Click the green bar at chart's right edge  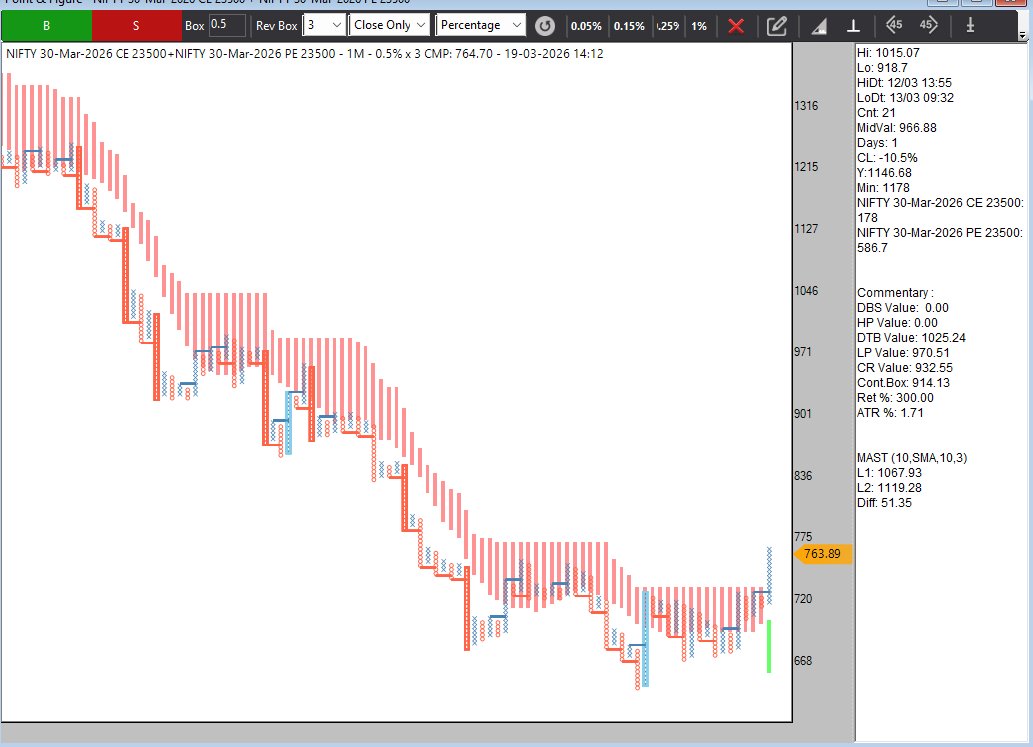point(769,646)
